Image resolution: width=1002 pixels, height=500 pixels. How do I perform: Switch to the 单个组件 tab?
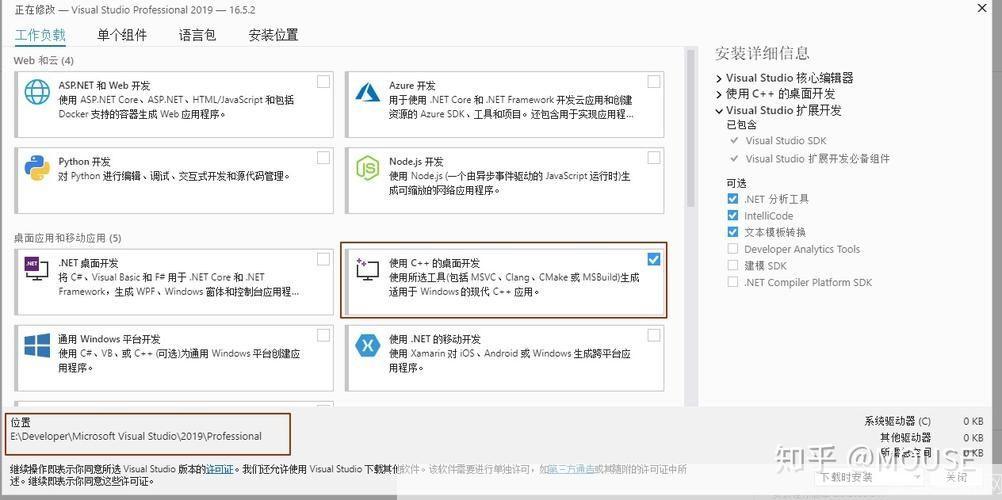pyautogui.click(x=122, y=35)
